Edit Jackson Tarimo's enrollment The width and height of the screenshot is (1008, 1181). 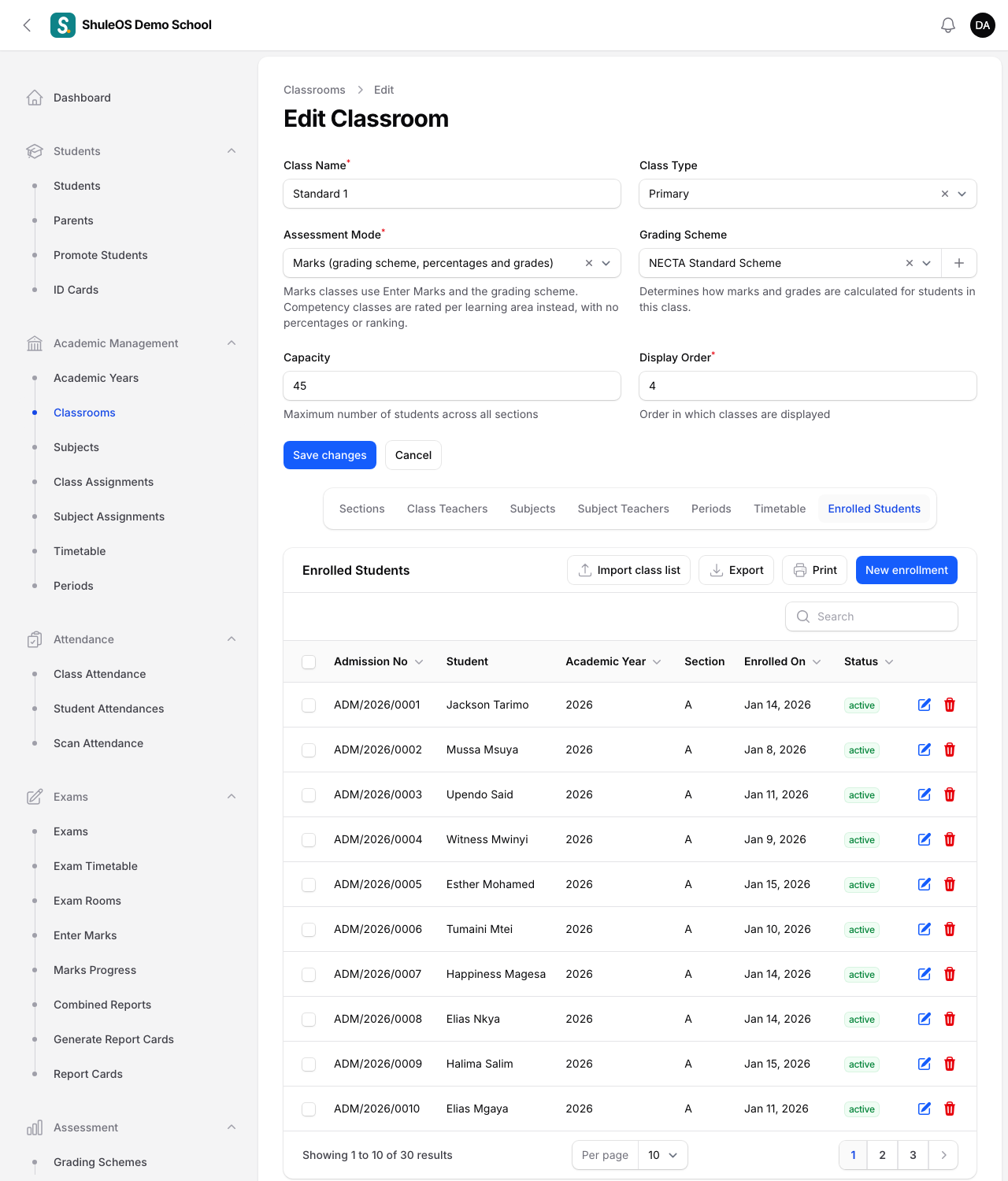pyautogui.click(x=925, y=705)
